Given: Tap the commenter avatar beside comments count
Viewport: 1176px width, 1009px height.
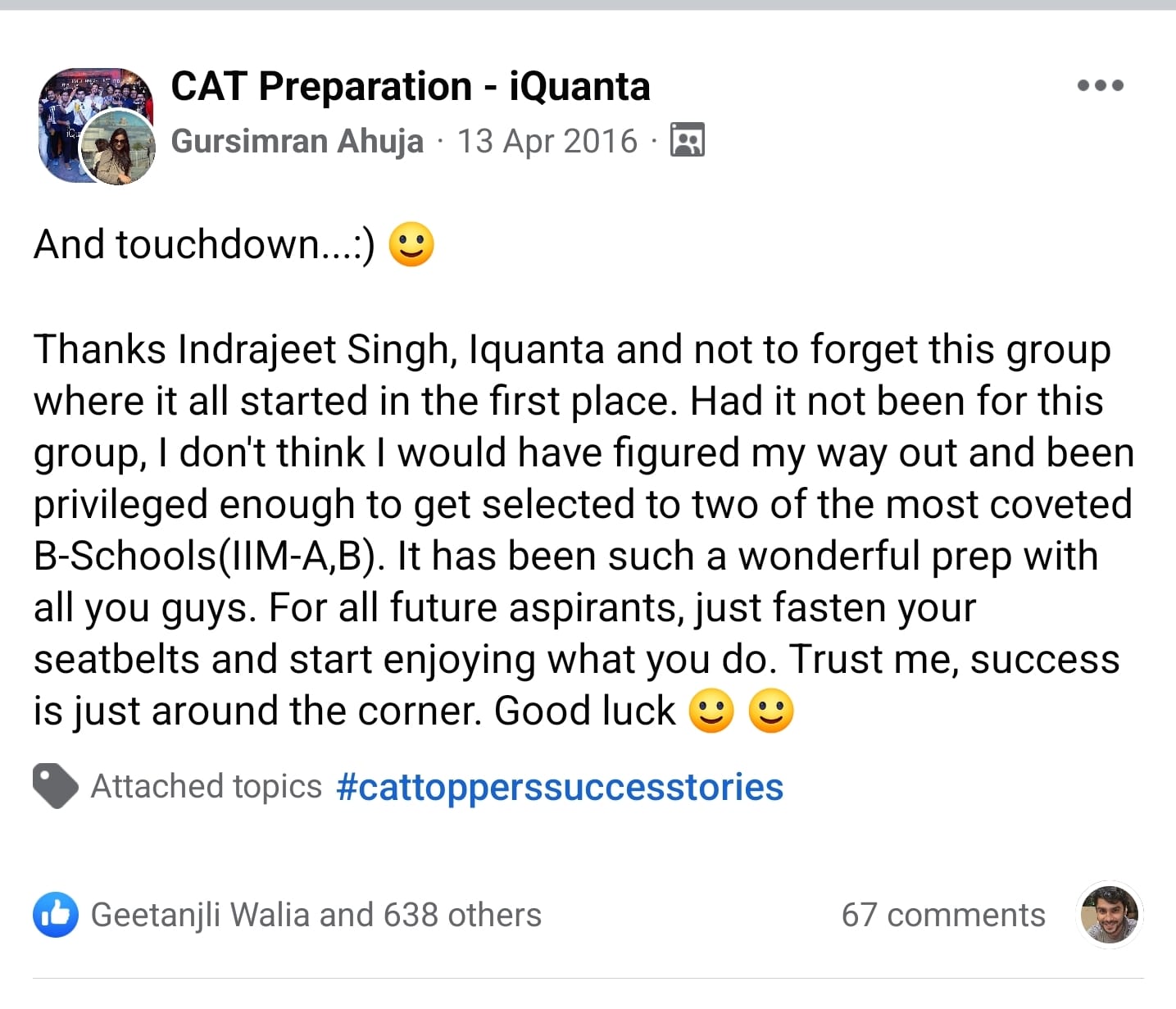Looking at the screenshot, I should tap(1110, 914).
